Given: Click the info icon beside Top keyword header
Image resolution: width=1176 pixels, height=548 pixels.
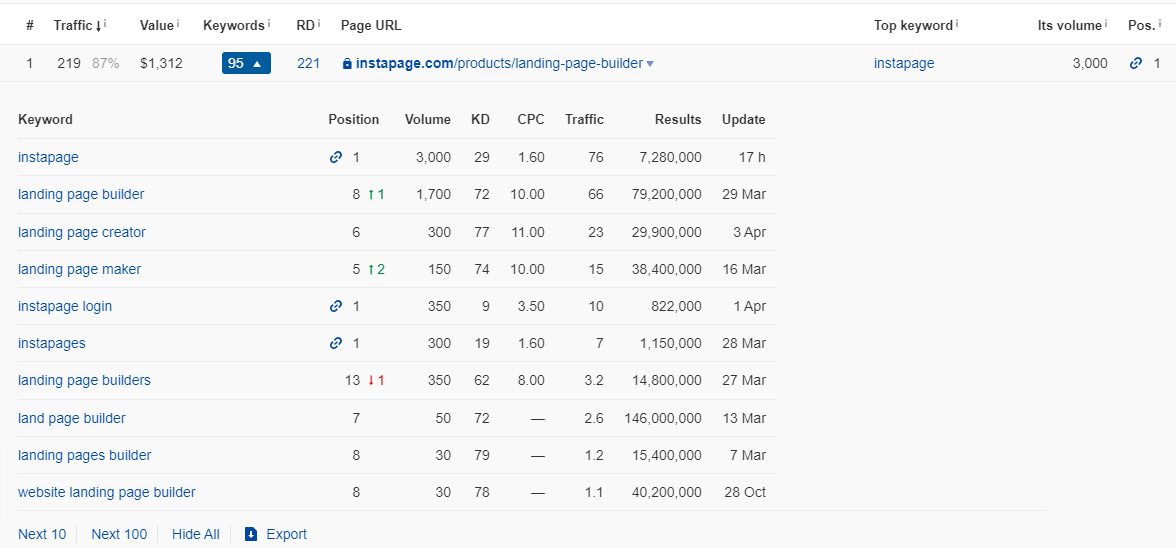Looking at the screenshot, I should (957, 24).
